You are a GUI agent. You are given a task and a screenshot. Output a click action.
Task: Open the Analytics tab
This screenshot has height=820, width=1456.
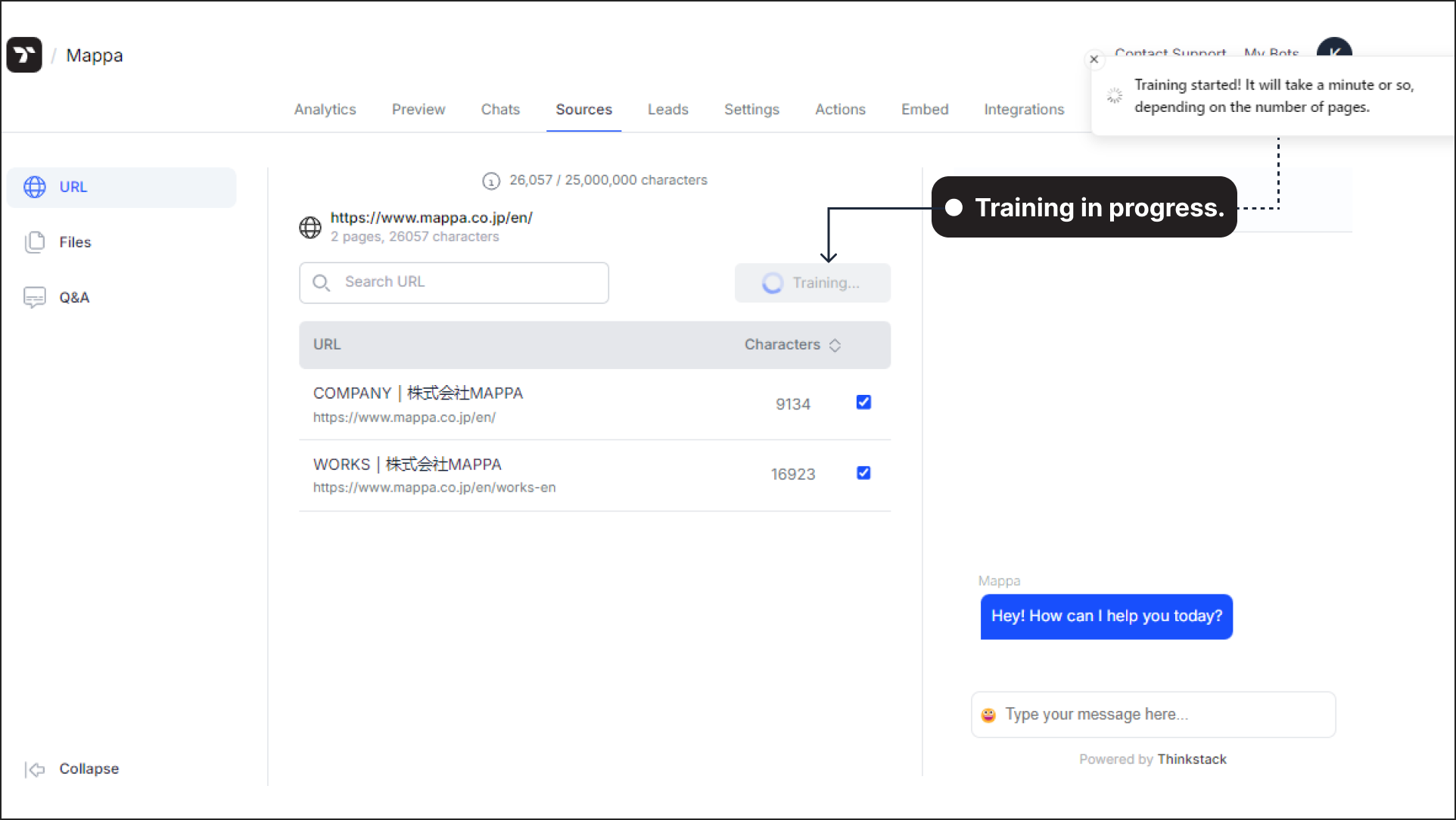point(325,109)
